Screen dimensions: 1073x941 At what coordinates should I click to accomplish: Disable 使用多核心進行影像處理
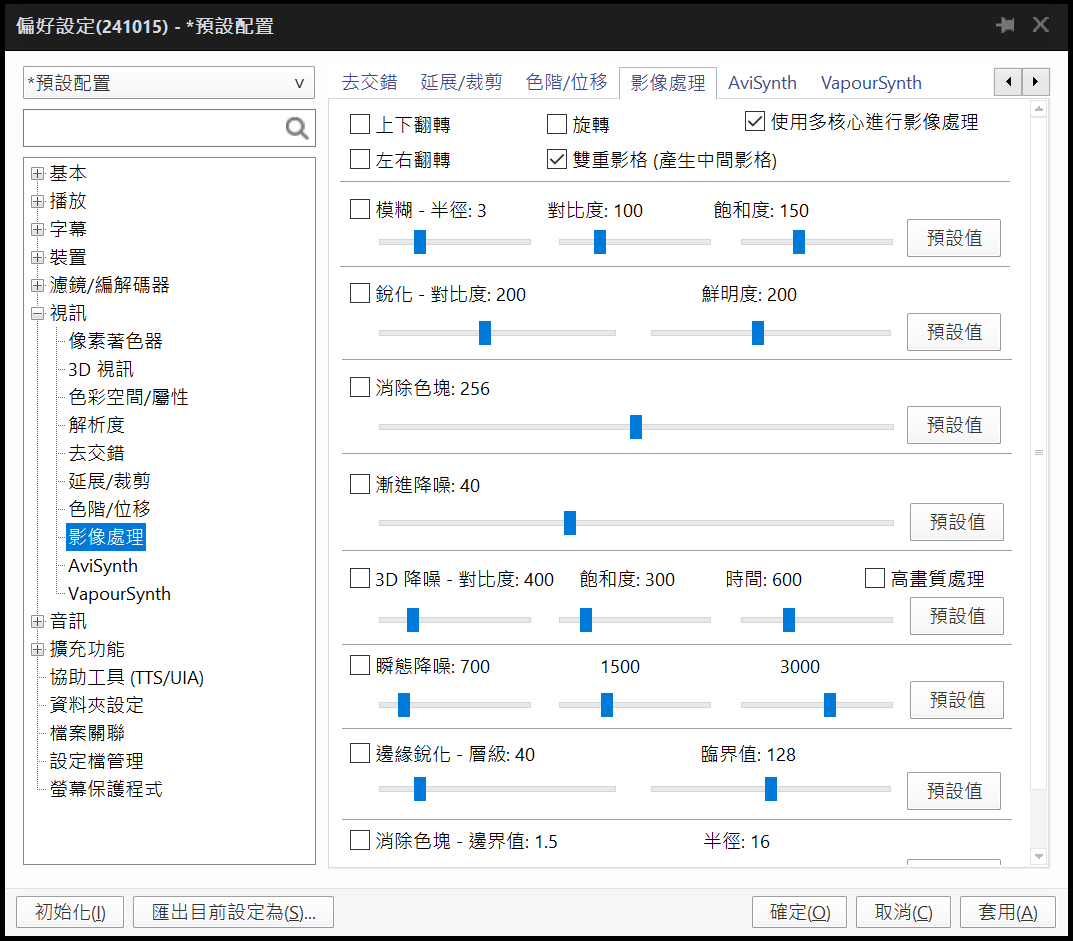(x=754, y=121)
